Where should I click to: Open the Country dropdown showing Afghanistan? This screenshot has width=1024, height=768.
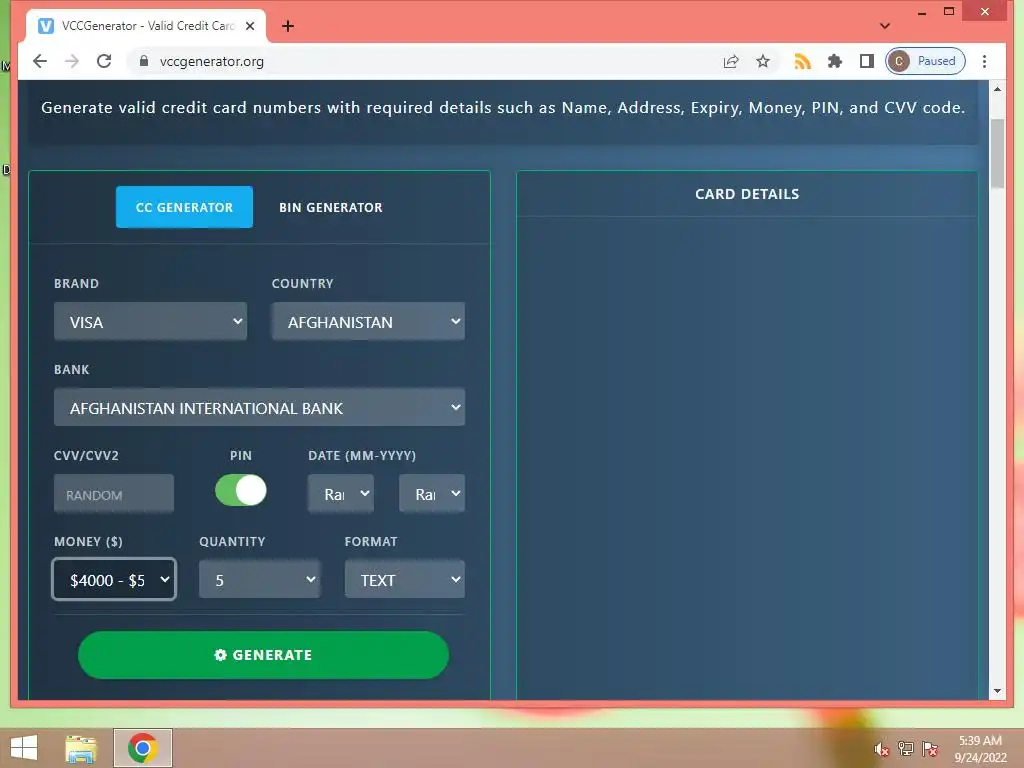click(368, 321)
